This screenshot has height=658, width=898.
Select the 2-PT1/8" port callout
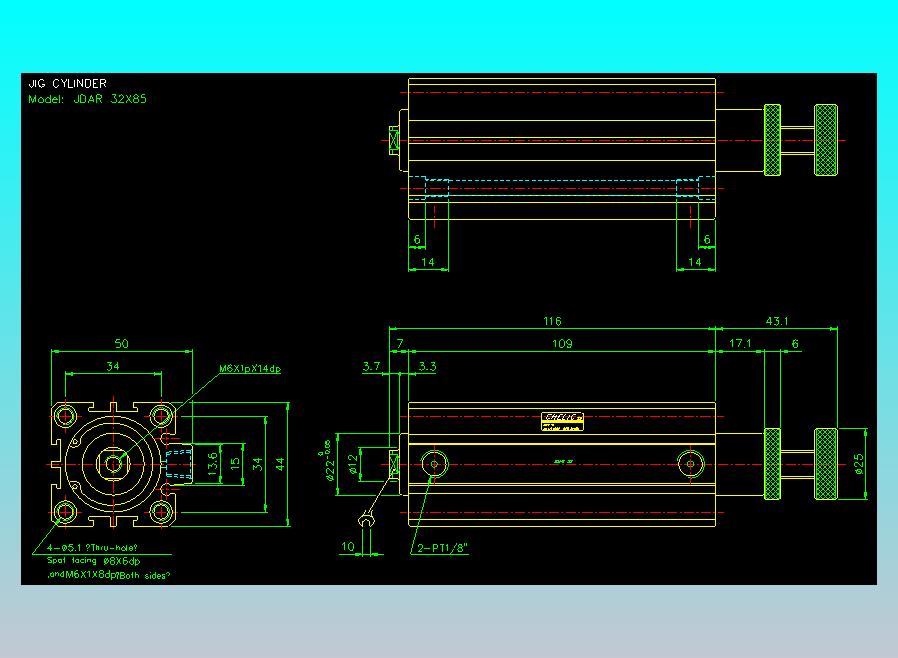coord(442,548)
